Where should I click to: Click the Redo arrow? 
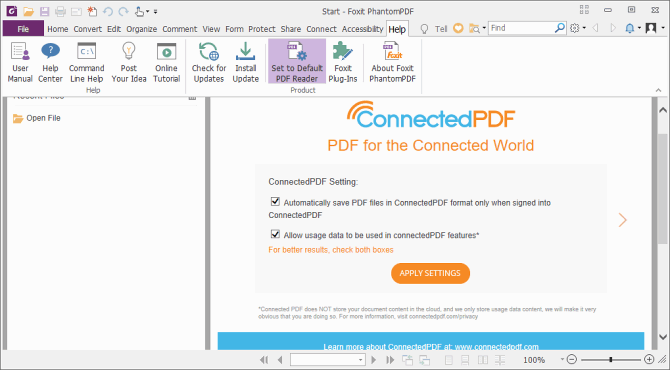(x=123, y=12)
